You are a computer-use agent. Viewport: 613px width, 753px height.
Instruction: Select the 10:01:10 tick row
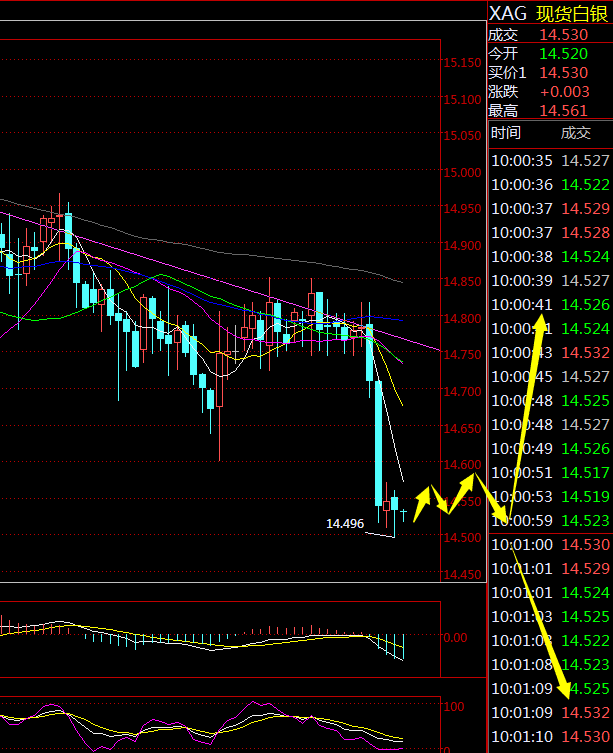(x=551, y=737)
